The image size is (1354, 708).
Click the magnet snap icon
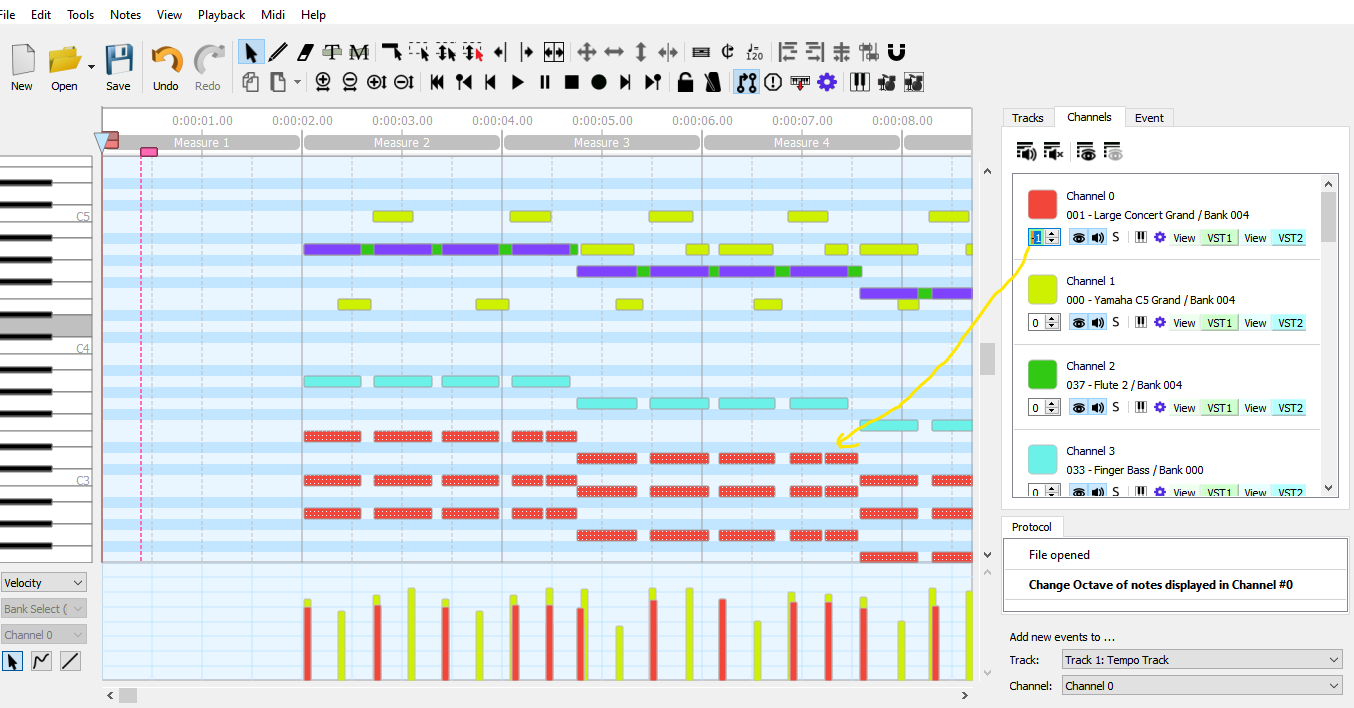pyautogui.click(x=897, y=52)
